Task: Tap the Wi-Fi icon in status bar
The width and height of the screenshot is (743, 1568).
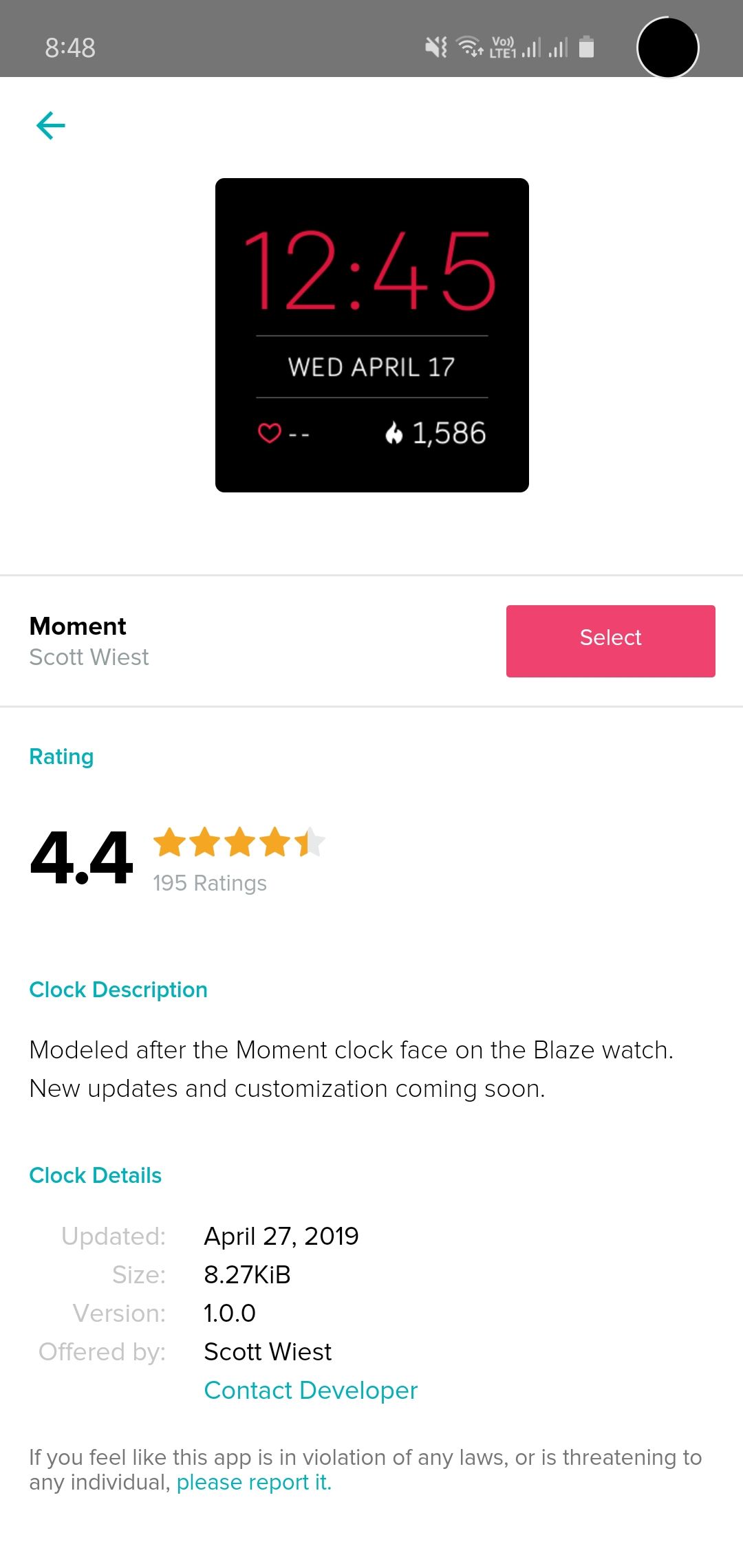Action: (x=469, y=47)
